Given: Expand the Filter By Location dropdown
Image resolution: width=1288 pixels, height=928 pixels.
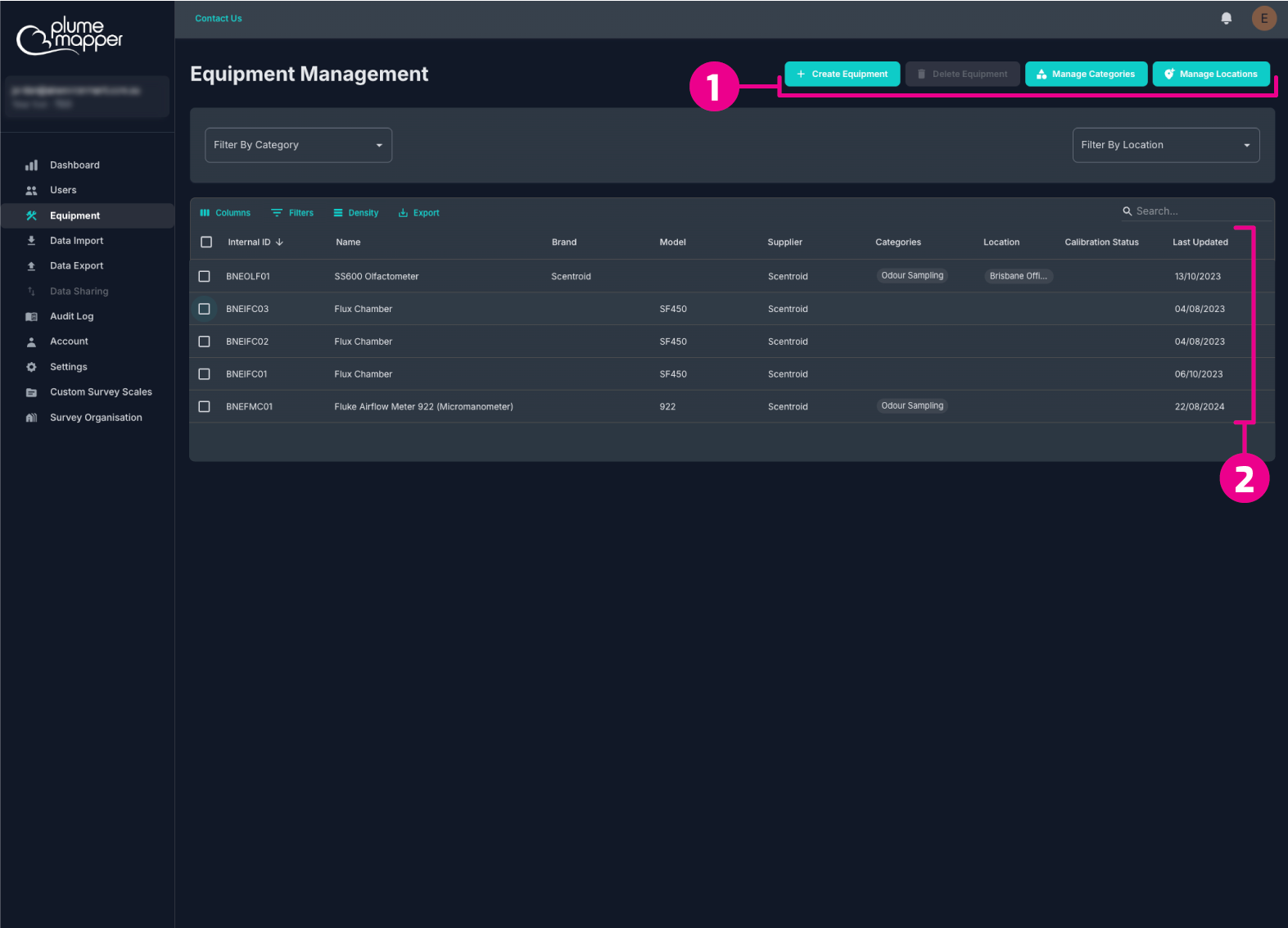Looking at the screenshot, I should [x=1166, y=145].
